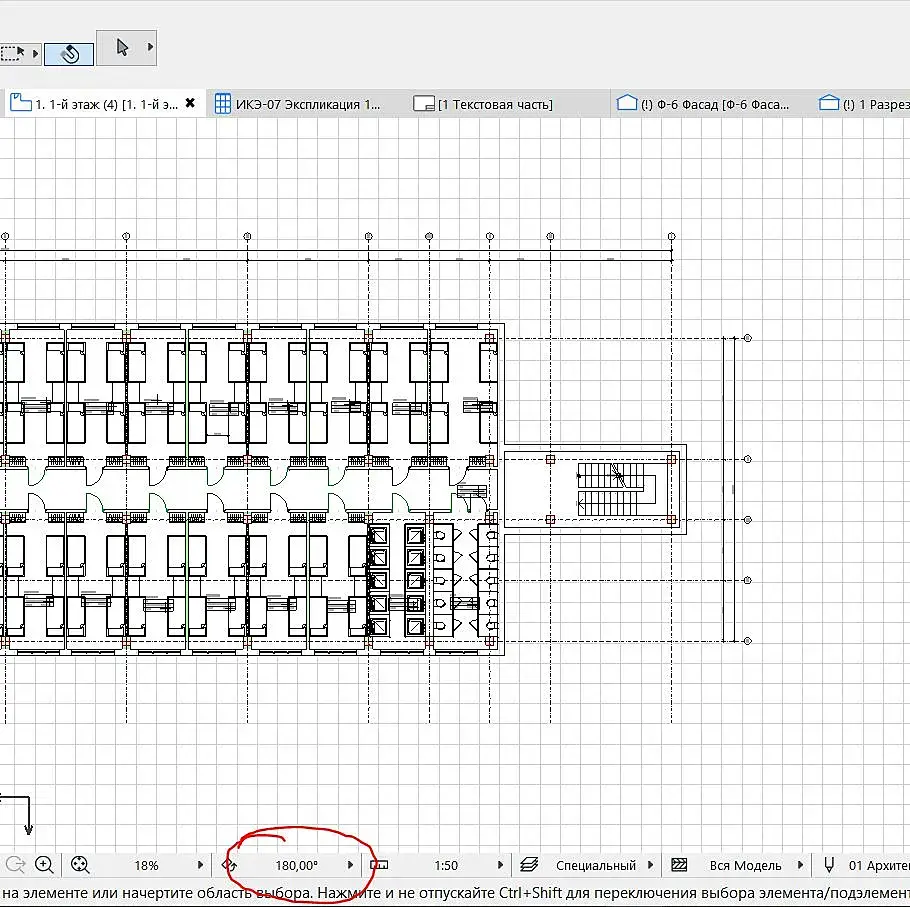
Task: Click the Zoom in magnifier icon
Action: pyautogui.click(x=44, y=865)
